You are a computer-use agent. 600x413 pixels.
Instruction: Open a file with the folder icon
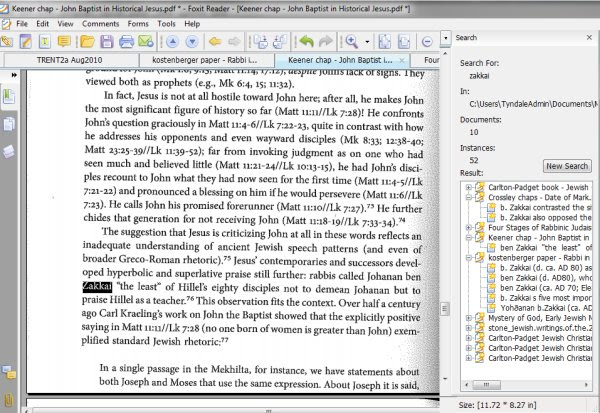click(87, 41)
